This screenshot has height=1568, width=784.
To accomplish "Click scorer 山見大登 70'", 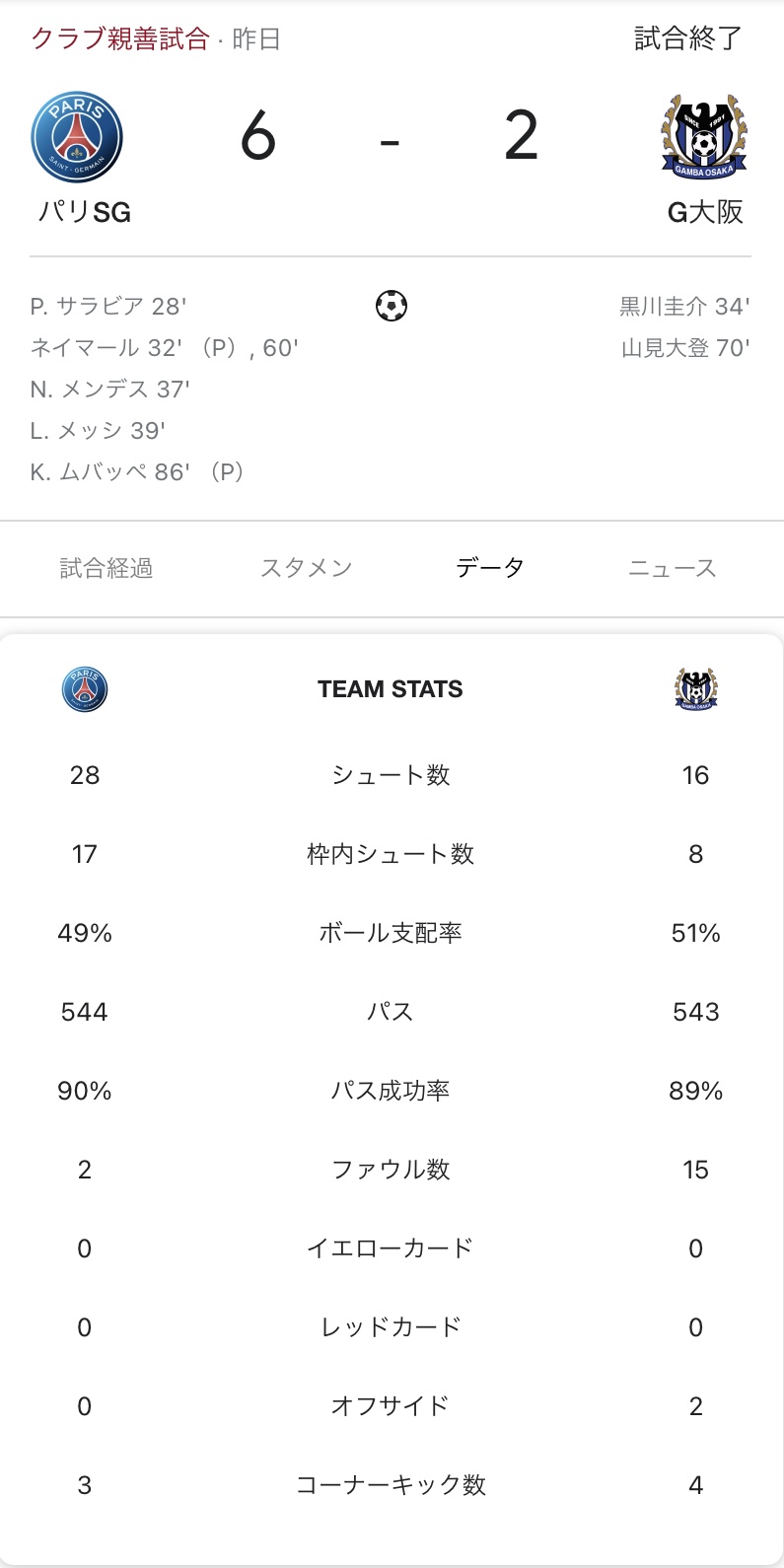I will [x=685, y=348].
